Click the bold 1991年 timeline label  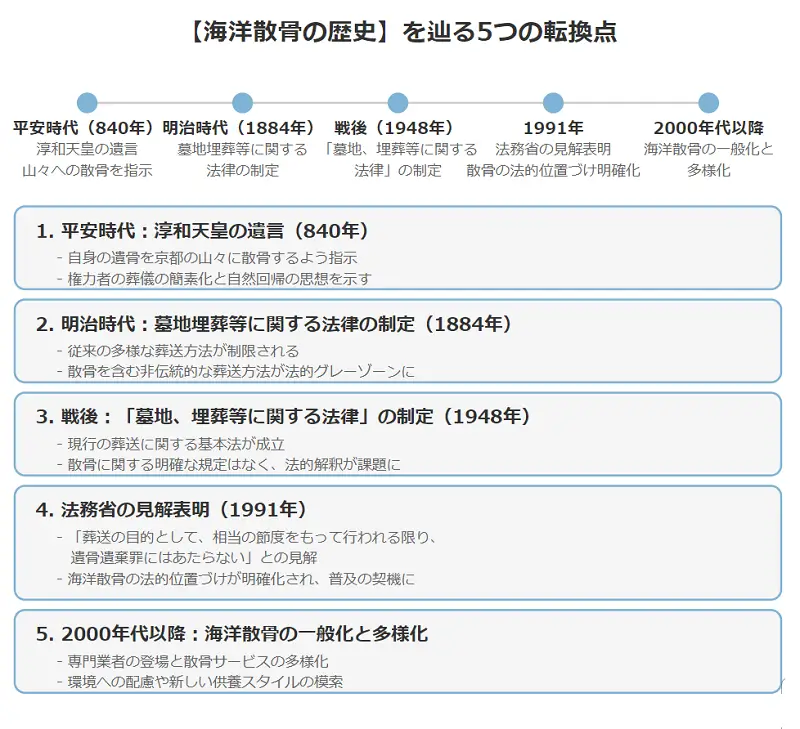click(x=553, y=128)
